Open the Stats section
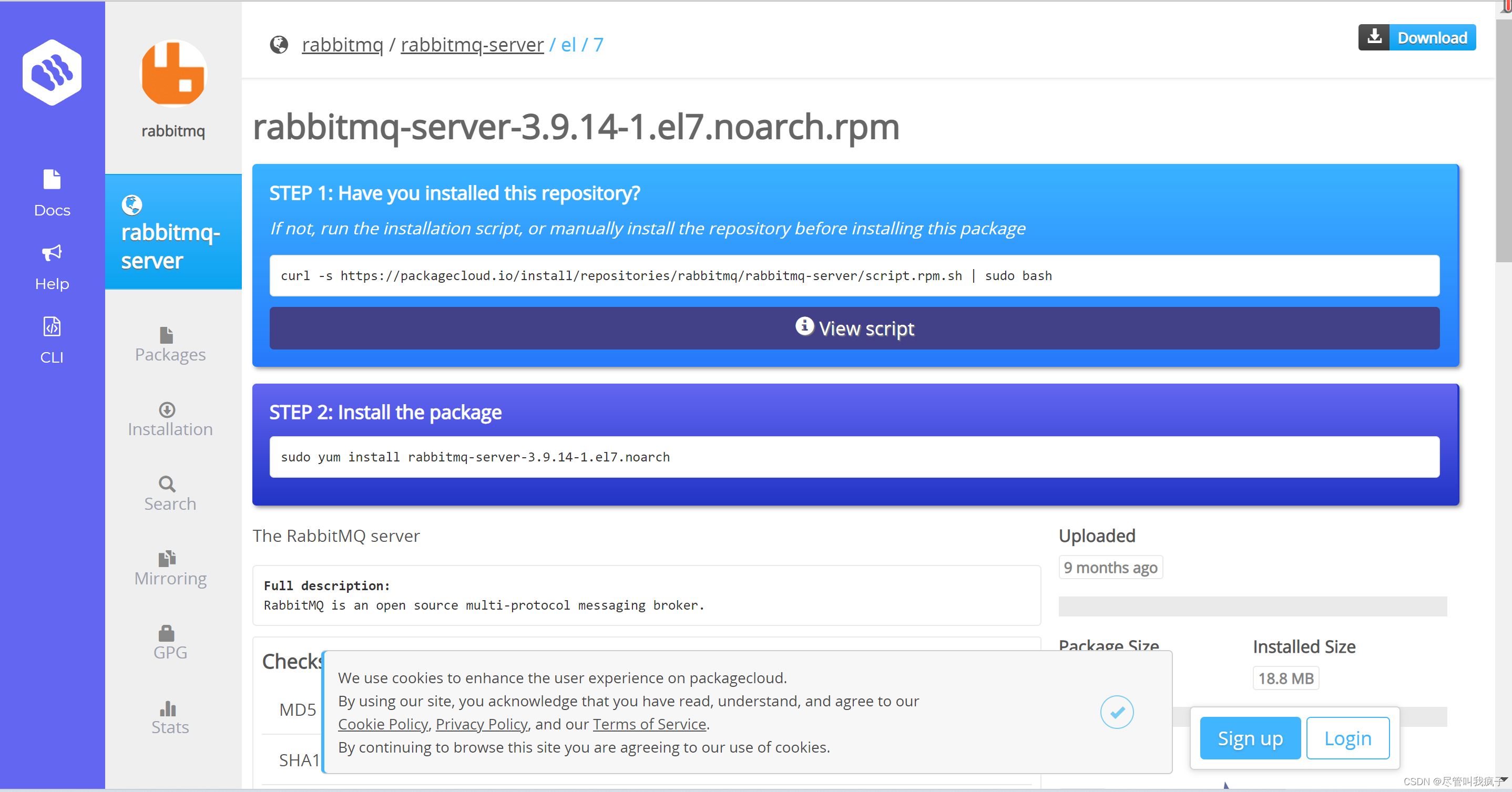This screenshot has height=792, width=1512. coord(170,717)
